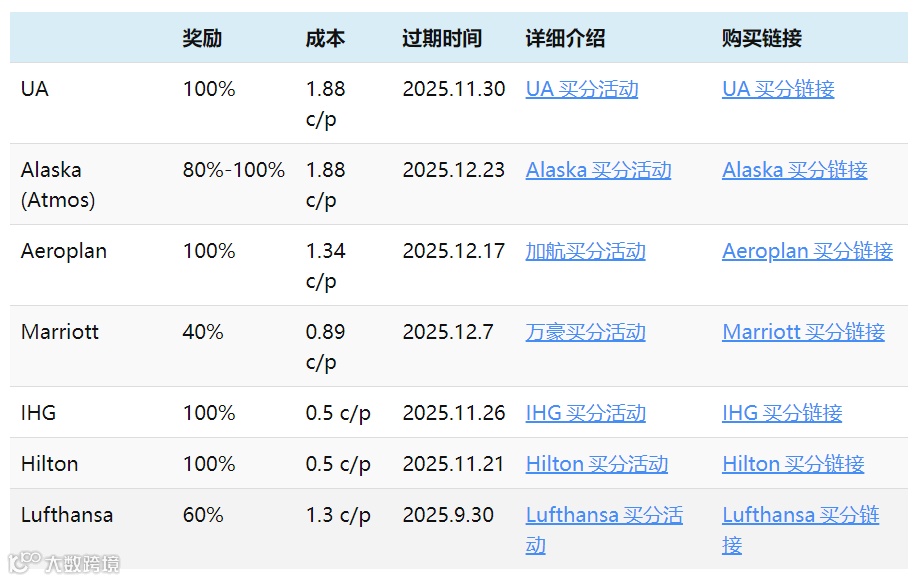Open the Lufthansa 买分链接 link
The height and width of the screenshot is (581, 916).
point(800,530)
